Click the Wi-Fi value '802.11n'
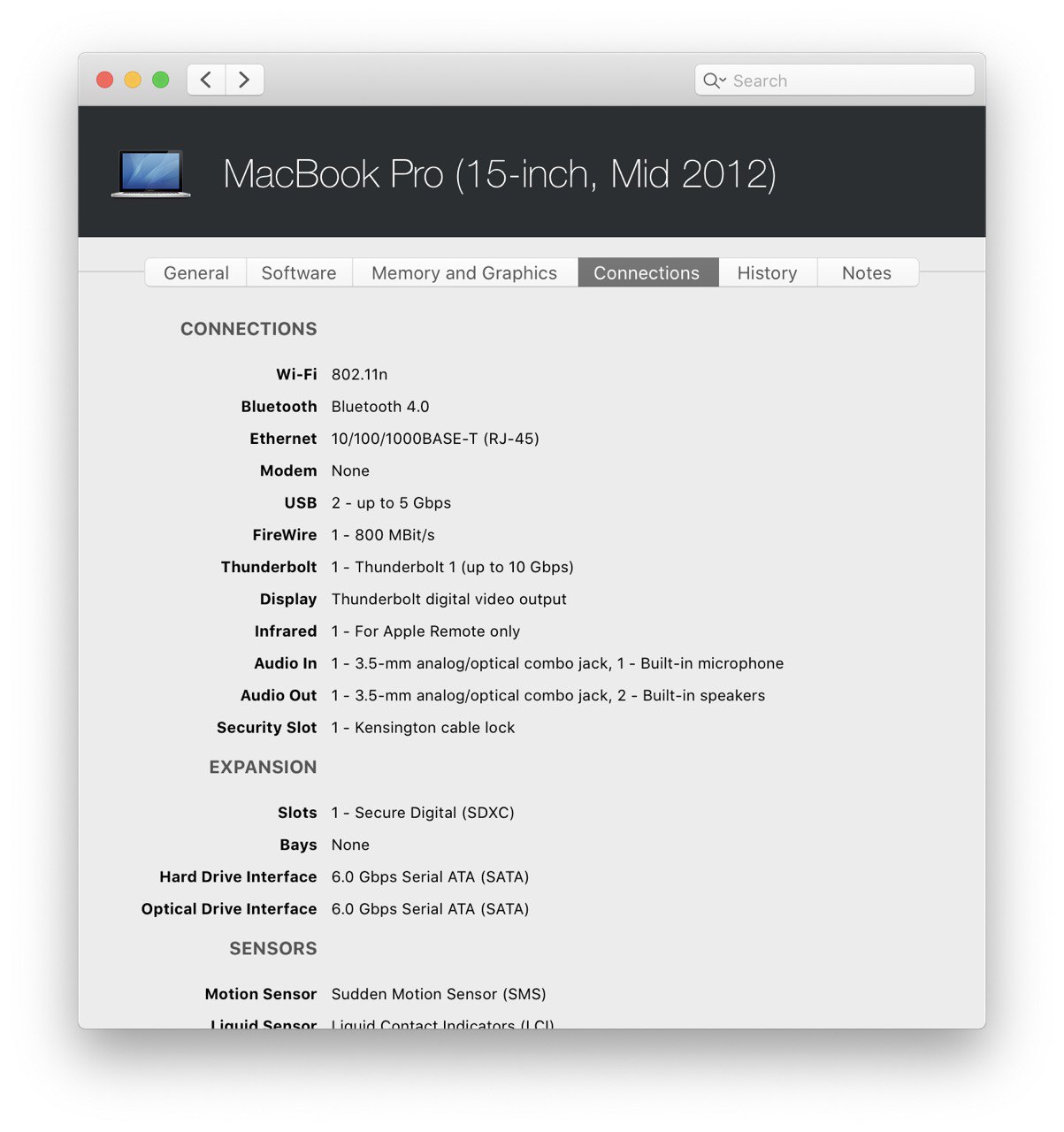 point(359,375)
